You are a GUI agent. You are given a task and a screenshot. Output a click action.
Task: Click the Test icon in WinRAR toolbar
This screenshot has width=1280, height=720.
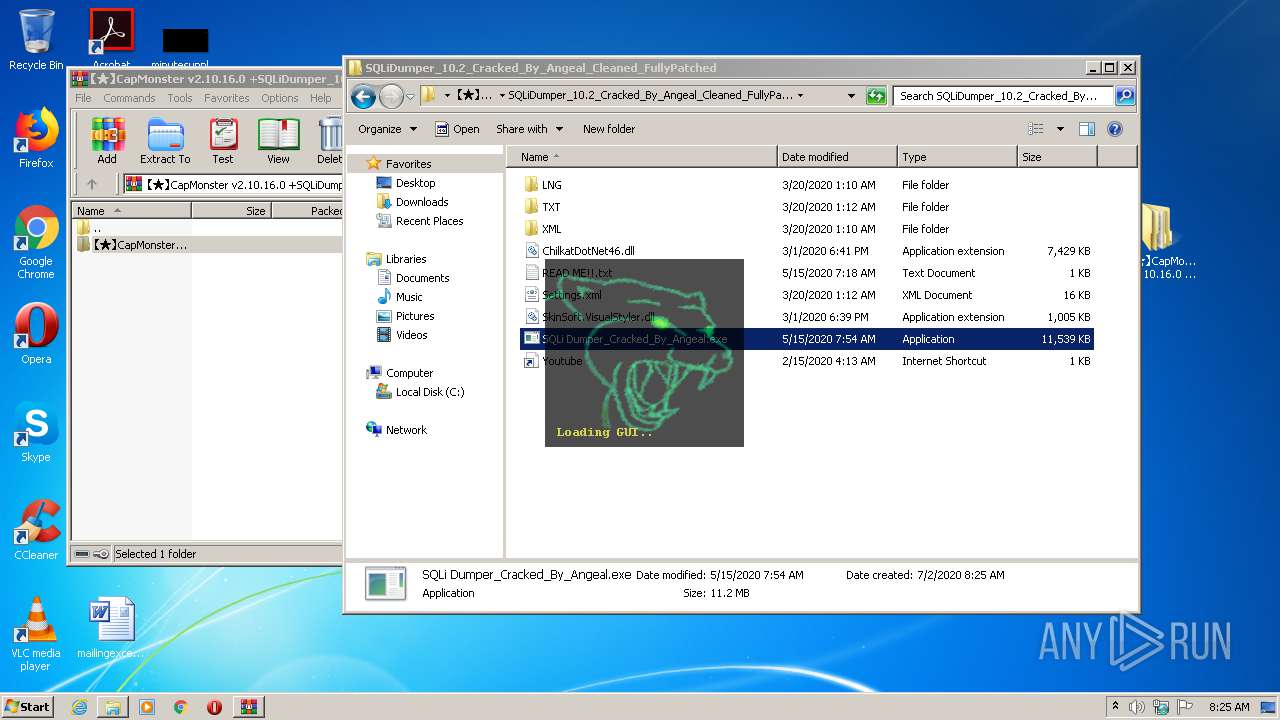[x=223, y=141]
